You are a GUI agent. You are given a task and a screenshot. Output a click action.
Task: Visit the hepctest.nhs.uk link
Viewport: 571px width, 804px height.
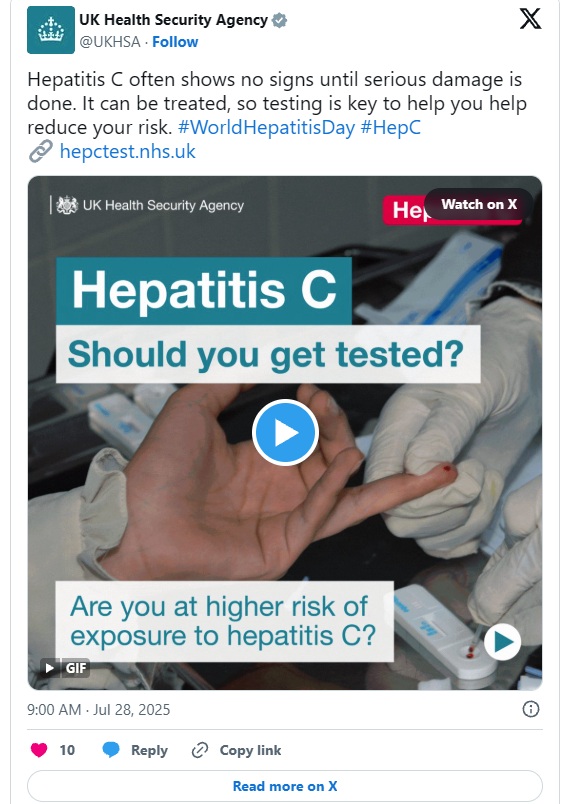[x=128, y=151]
